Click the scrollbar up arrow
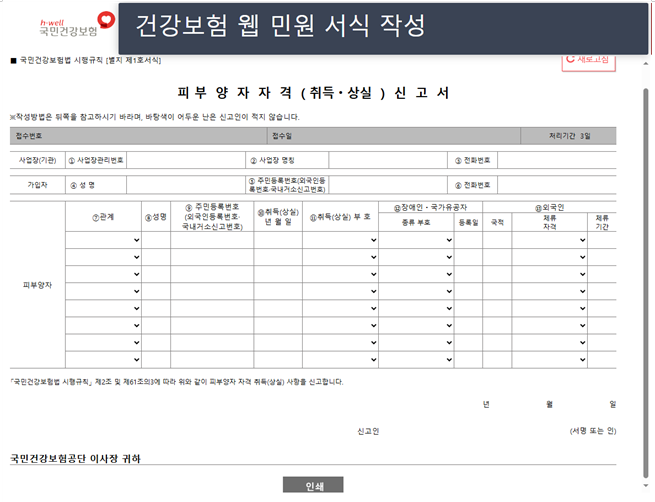The image size is (655, 502). tap(646, 63)
